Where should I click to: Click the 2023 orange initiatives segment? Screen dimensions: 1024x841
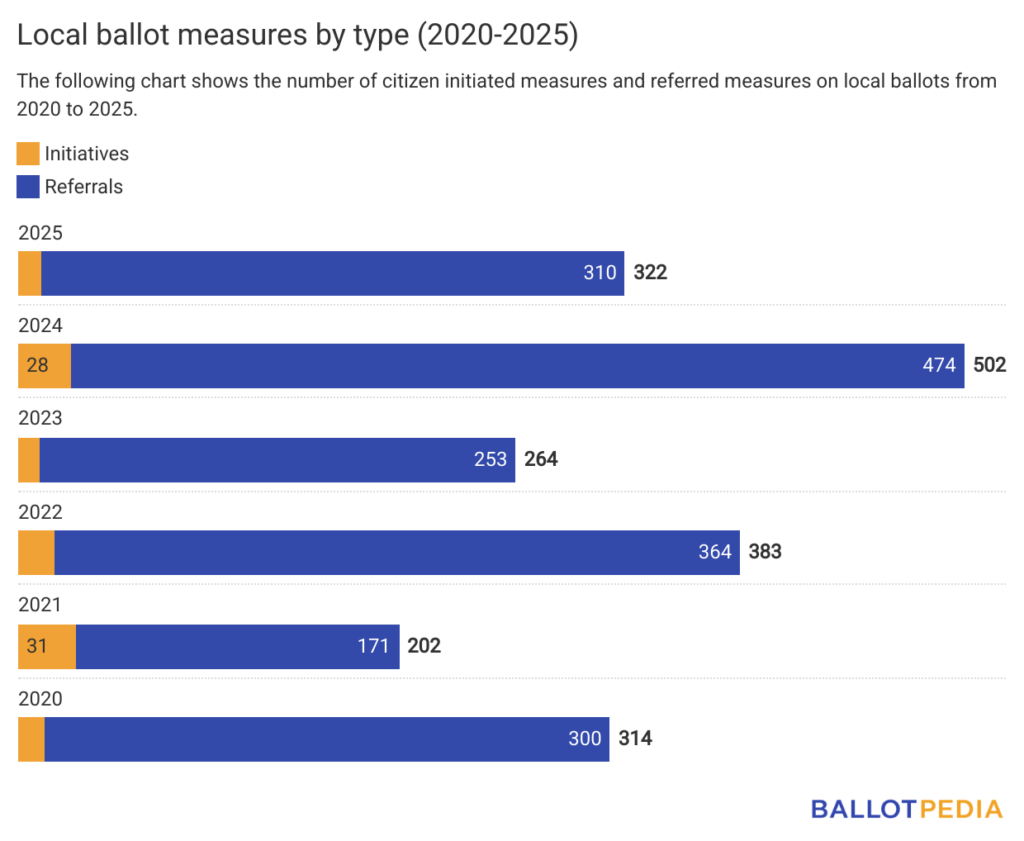click(x=29, y=460)
